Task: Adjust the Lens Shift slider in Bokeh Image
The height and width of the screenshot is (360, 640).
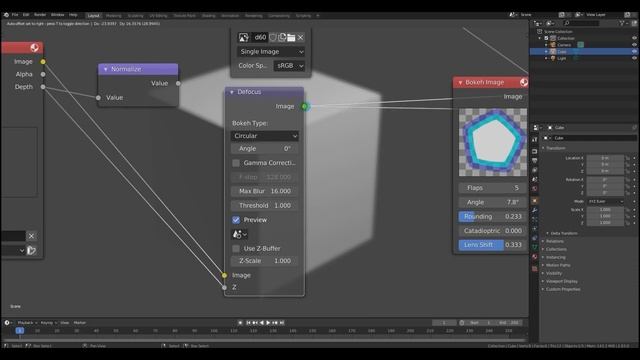Action: 492,245
